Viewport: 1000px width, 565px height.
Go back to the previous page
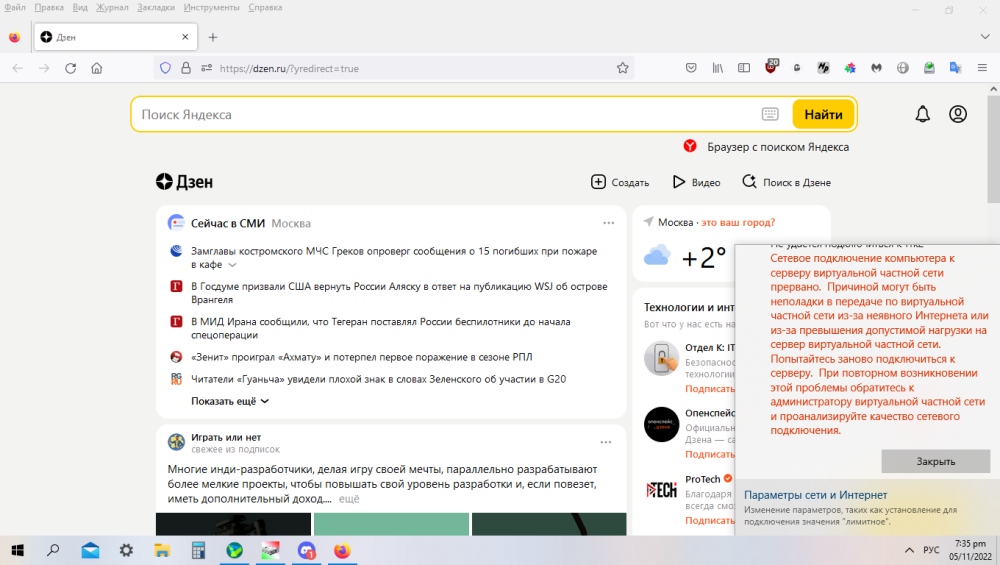pyautogui.click(x=18, y=68)
